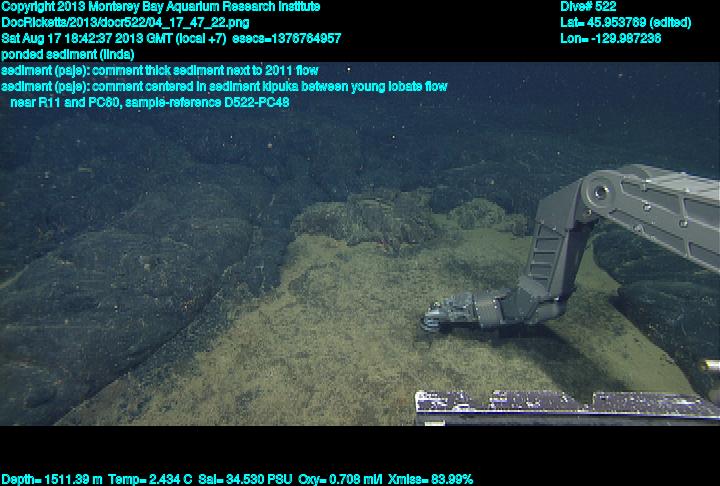Select the 'ponded sediment (linda)' annotation
Viewport: 720px width, 486px height.
pyautogui.click(x=68, y=54)
